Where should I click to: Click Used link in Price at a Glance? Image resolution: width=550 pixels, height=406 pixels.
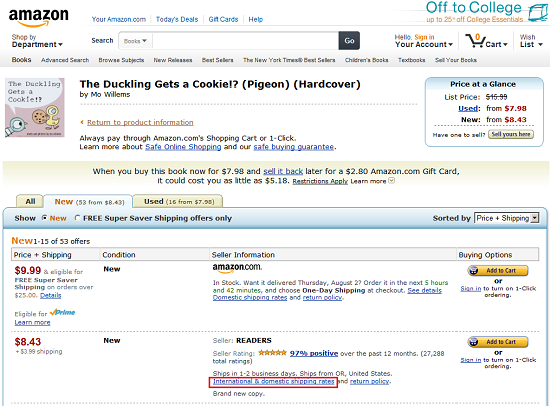[468, 108]
